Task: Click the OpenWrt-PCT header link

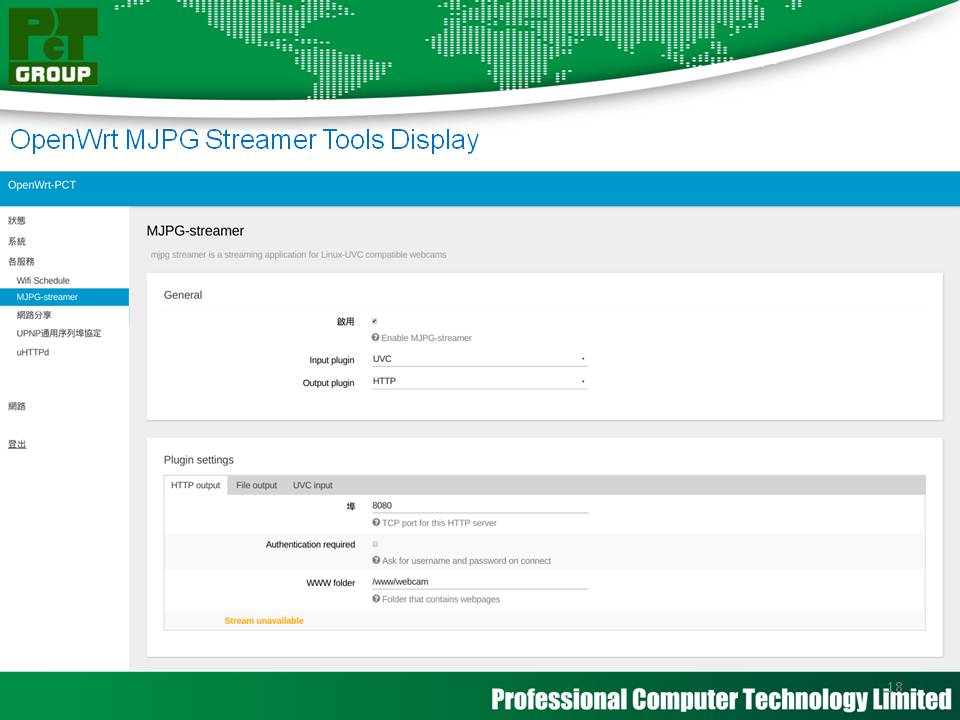Action: 42,186
